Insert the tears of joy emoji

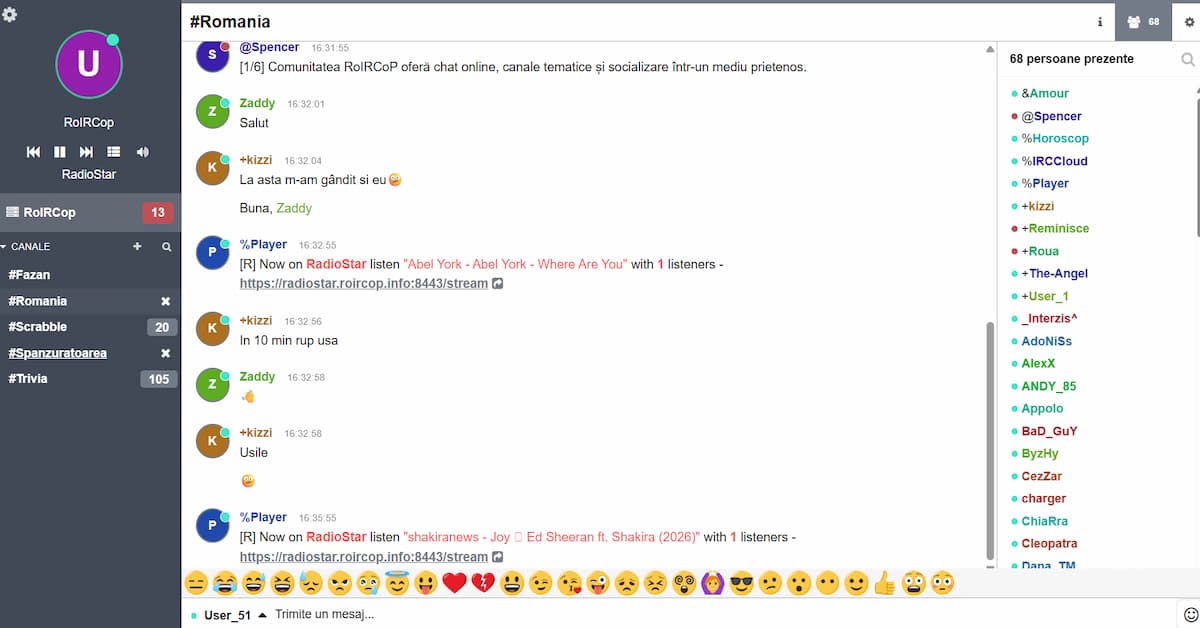click(x=226, y=583)
